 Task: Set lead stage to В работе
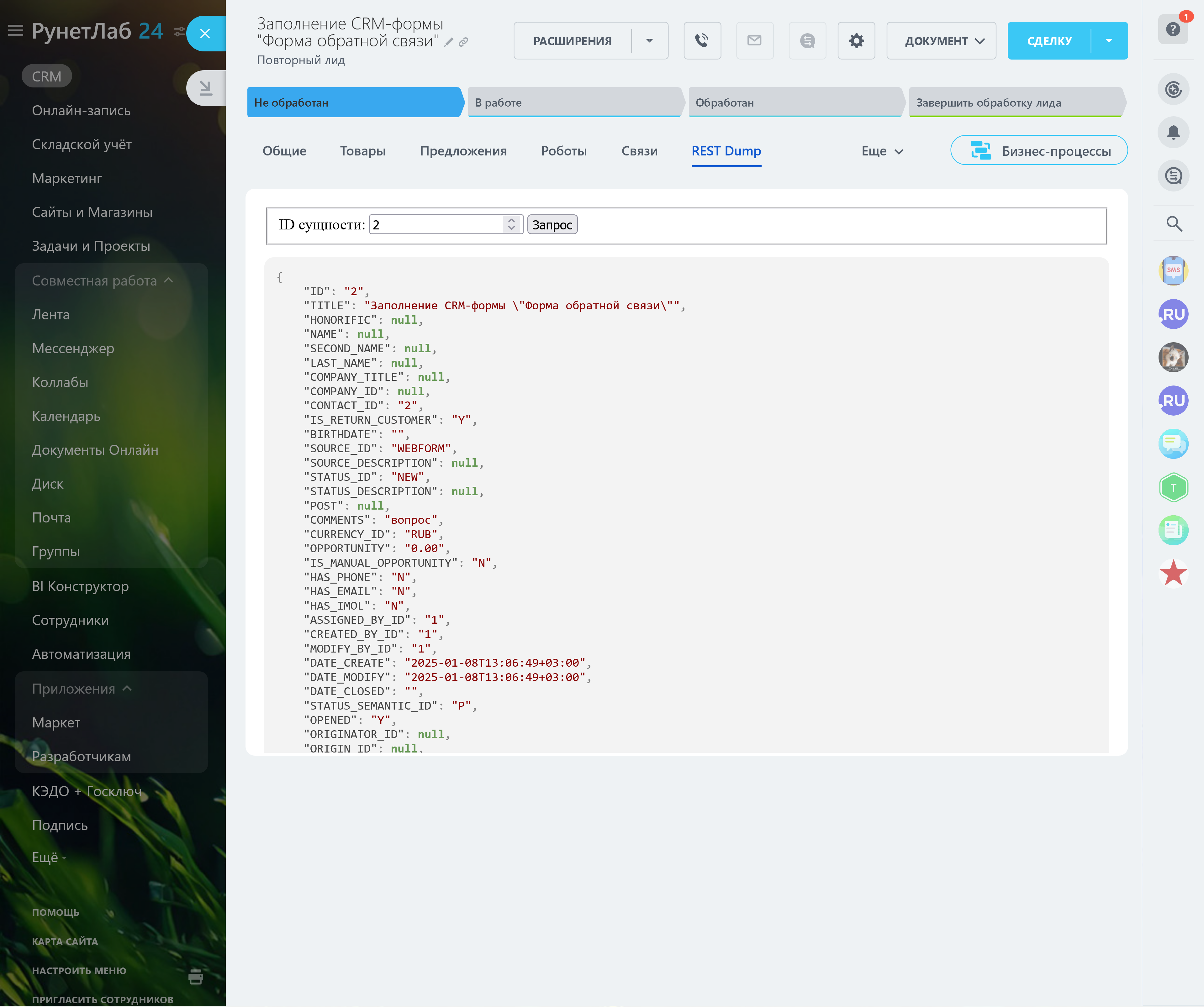(x=573, y=102)
